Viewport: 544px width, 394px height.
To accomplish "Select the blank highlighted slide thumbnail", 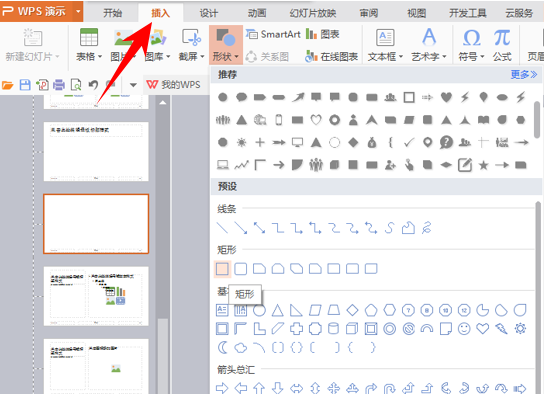I will coord(96,224).
